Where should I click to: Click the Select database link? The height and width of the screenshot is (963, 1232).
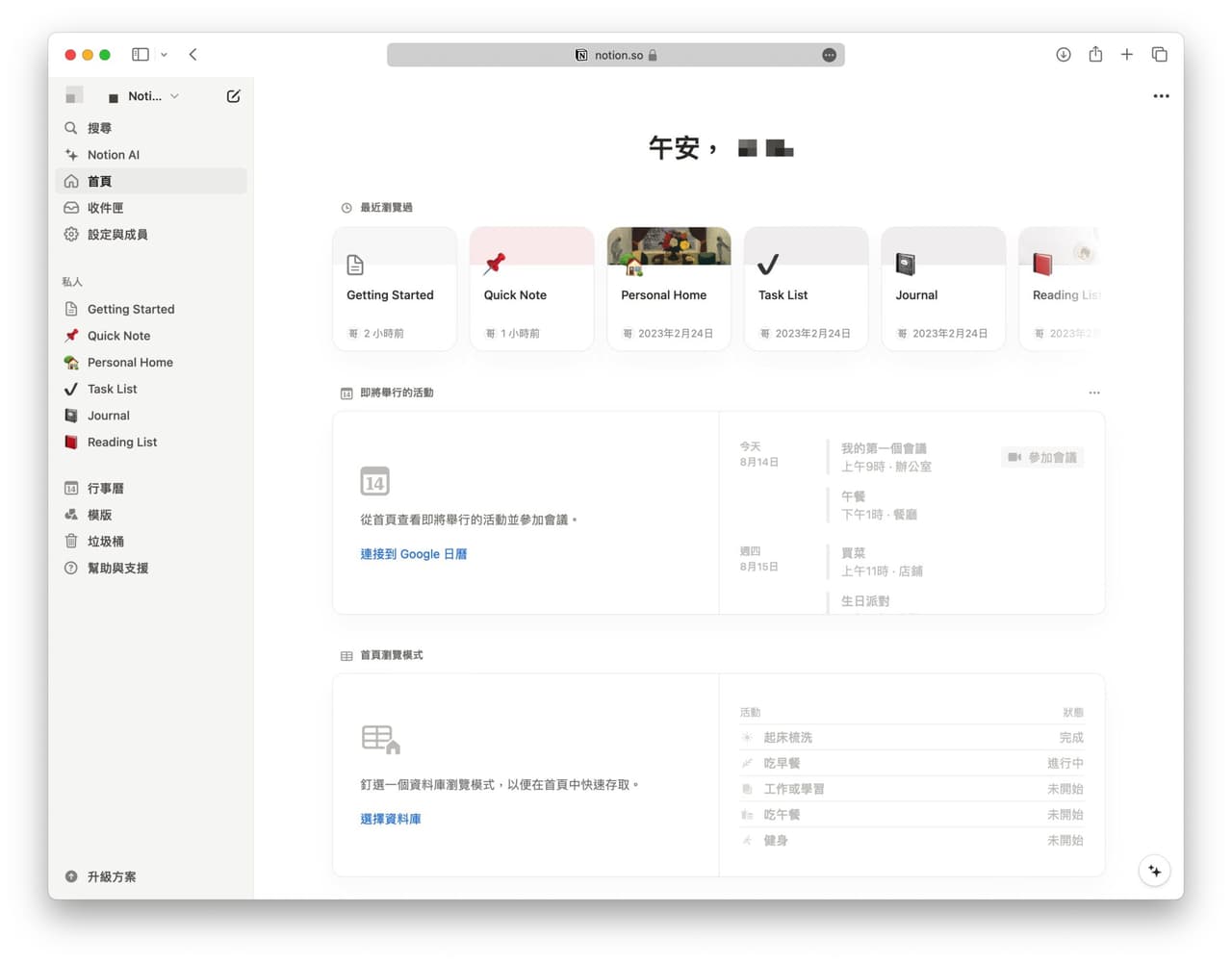pyautogui.click(x=390, y=819)
